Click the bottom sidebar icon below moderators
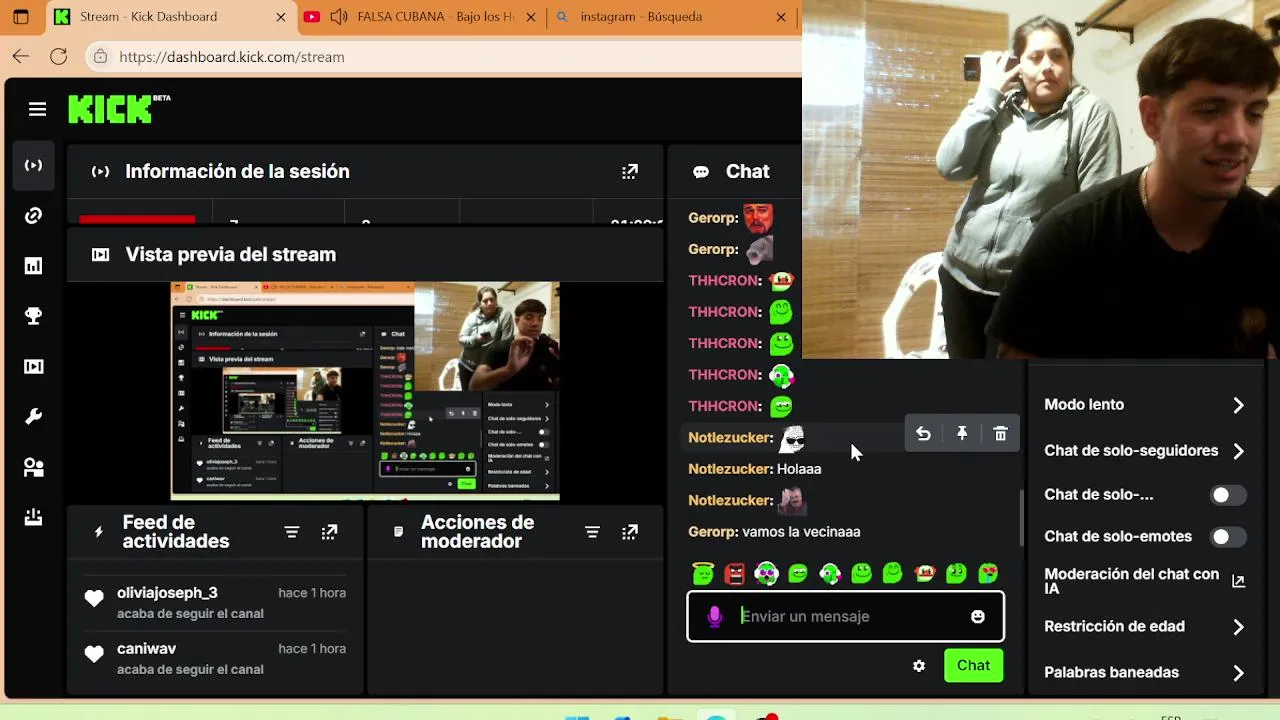Viewport: 1280px width, 720px height. [33, 517]
